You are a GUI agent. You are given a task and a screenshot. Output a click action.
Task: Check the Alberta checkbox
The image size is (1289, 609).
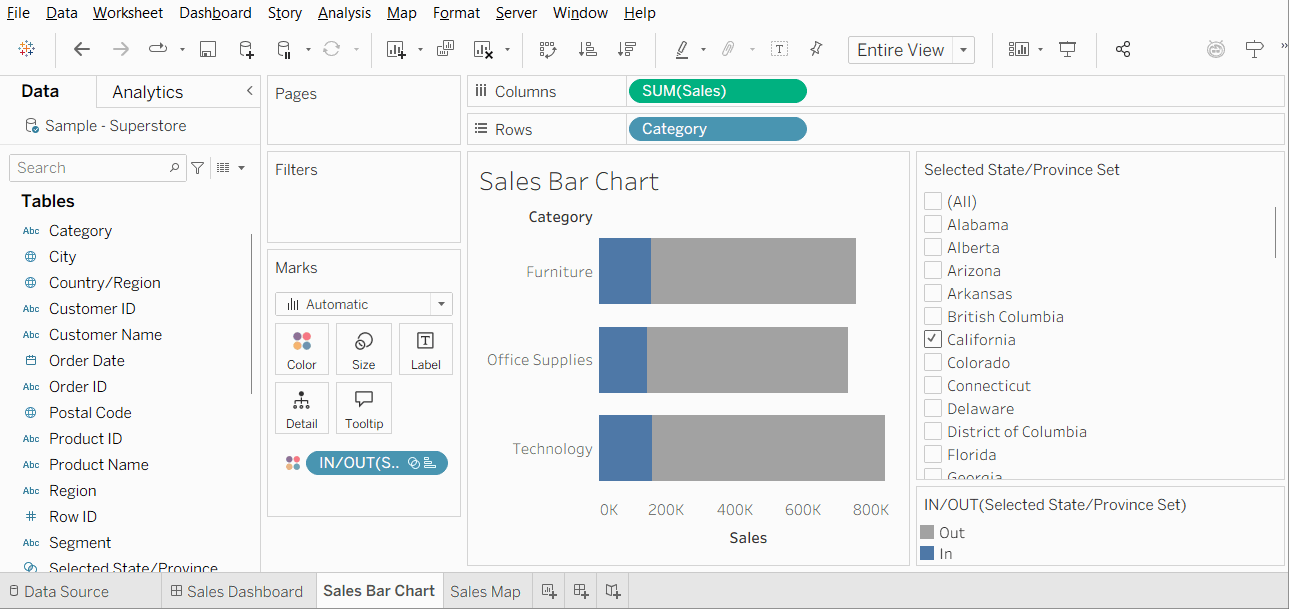click(x=932, y=247)
